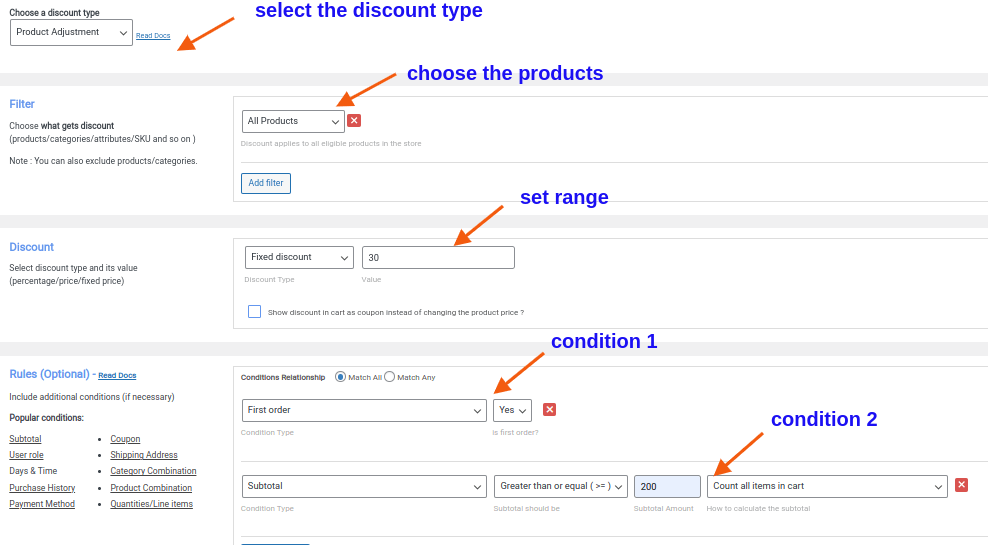Image resolution: width=988 pixels, height=545 pixels.
Task: Select the Match All radio button
Action: (340, 377)
